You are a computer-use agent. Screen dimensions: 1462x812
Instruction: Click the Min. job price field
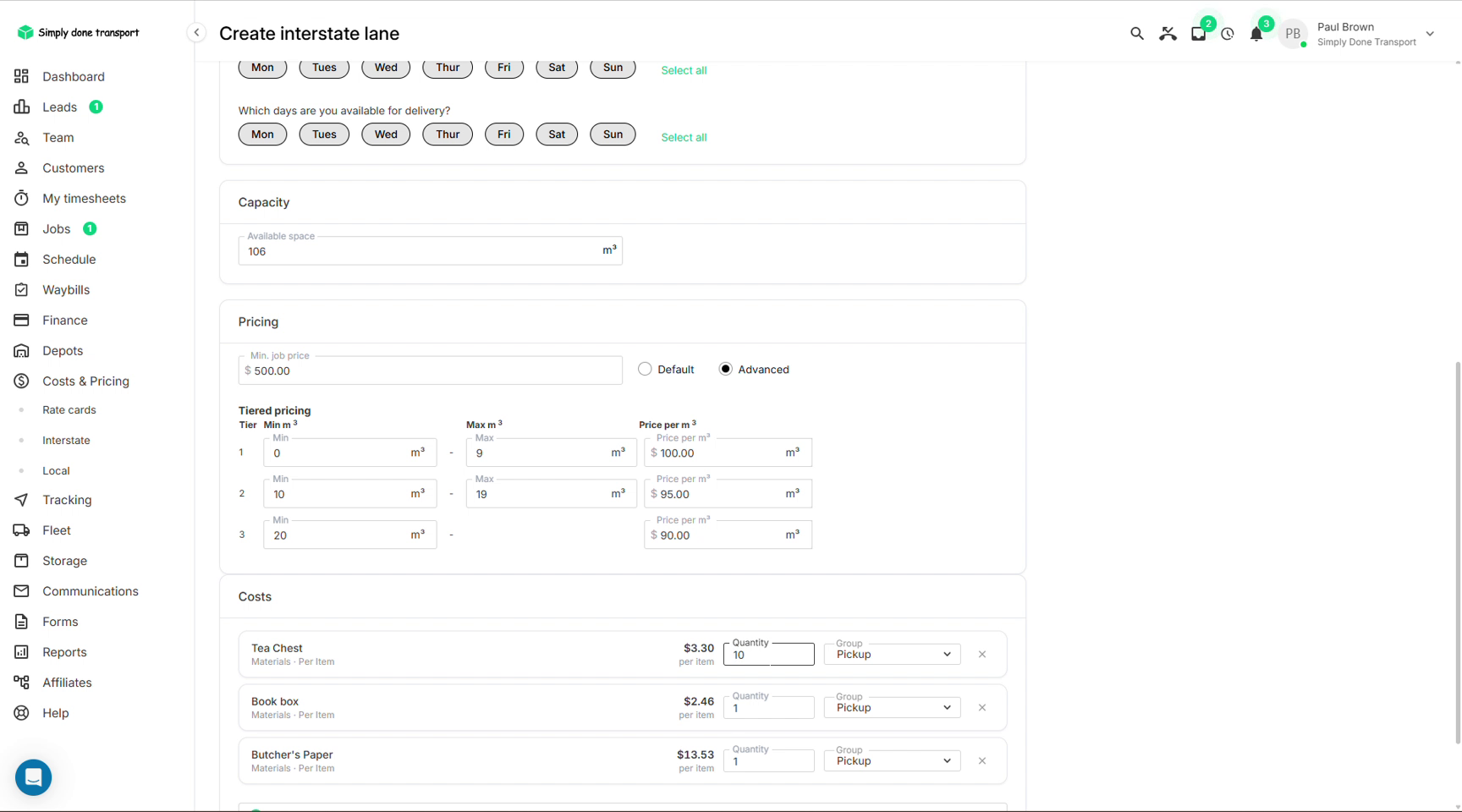[430, 370]
